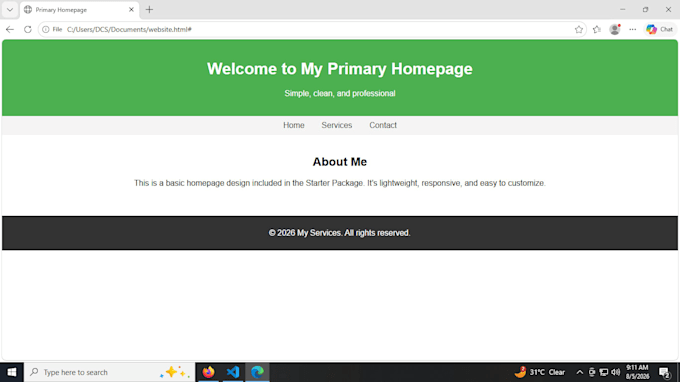Click the Welcome to My Primary Homepage heading
680x382 pixels.
click(x=340, y=69)
